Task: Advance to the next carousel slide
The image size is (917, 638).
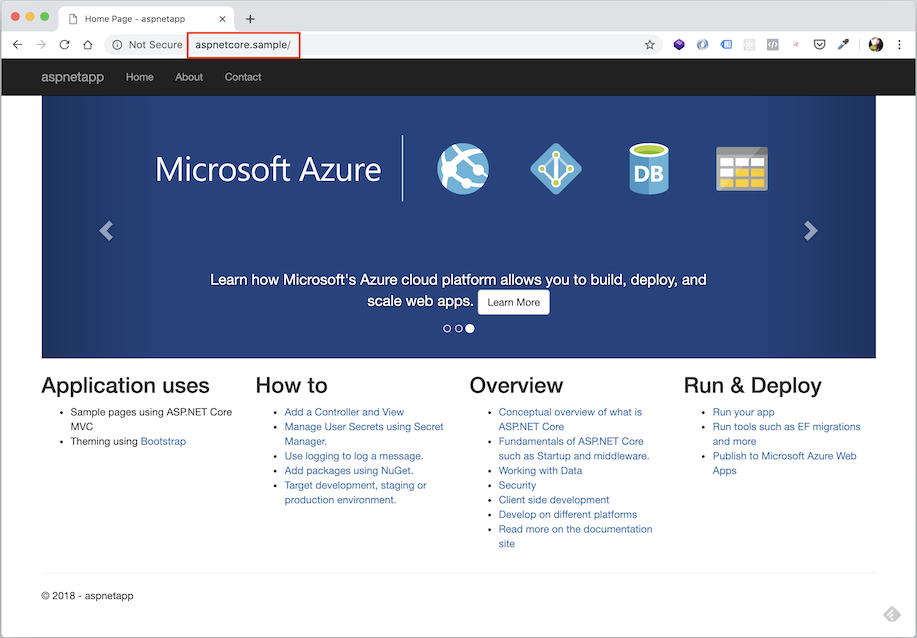Action: (811, 231)
